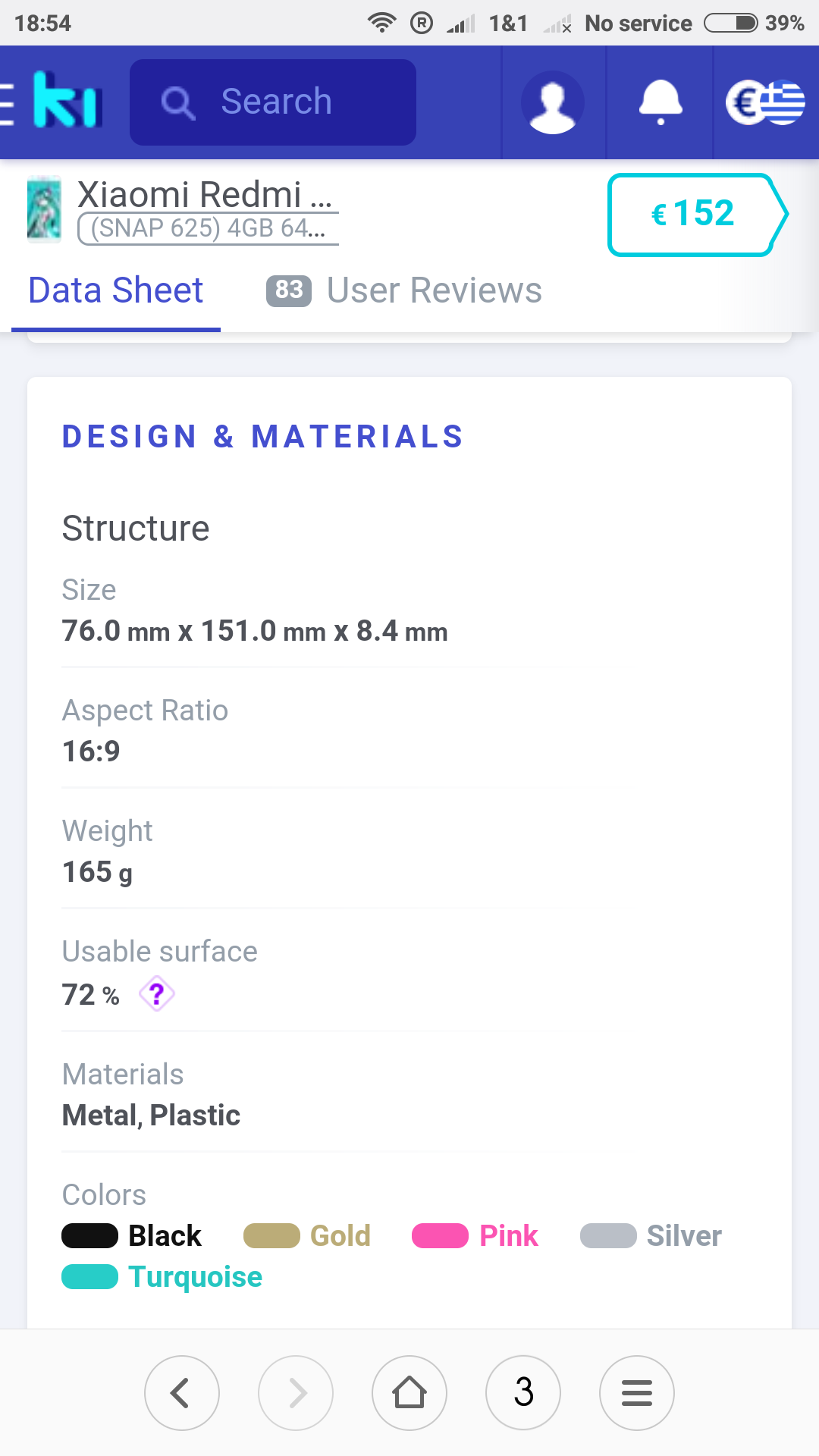Open browser tabs counter showing 3

click(523, 1393)
